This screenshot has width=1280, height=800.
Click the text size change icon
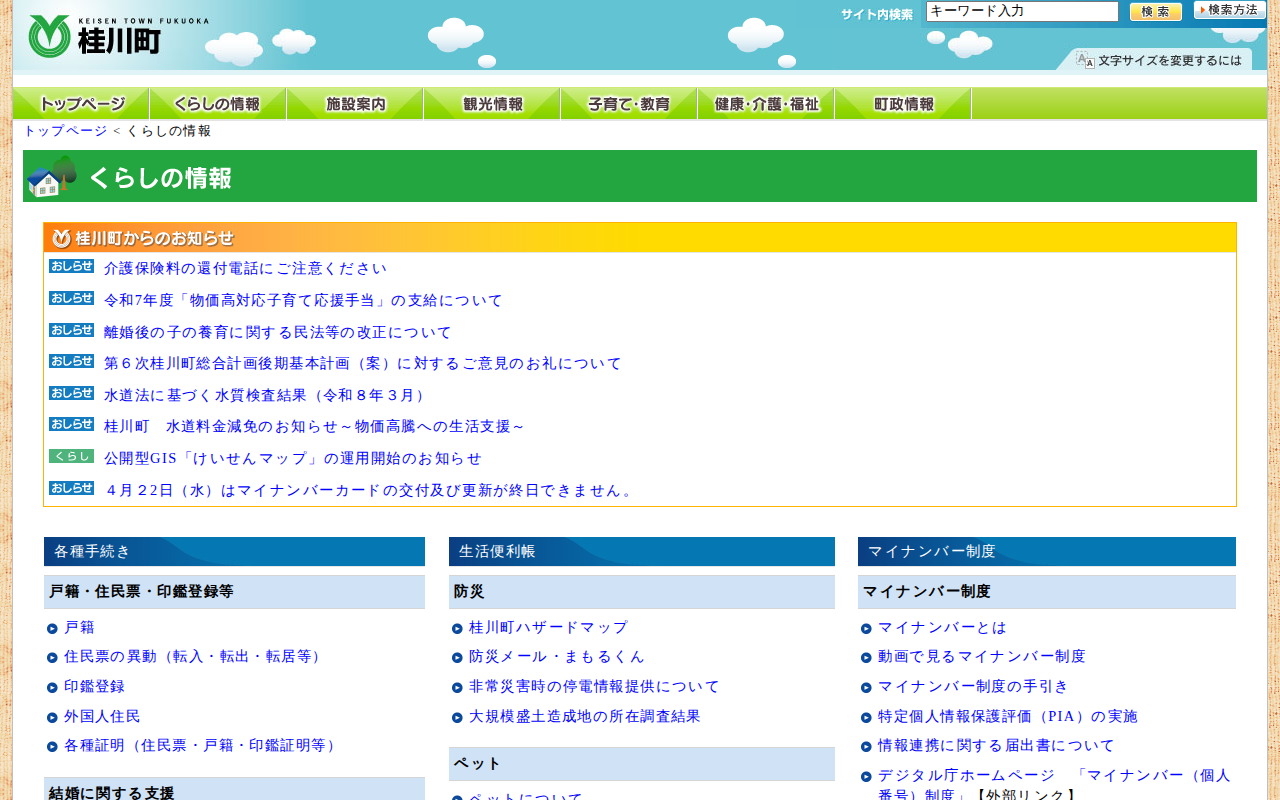pyautogui.click(x=1085, y=60)
